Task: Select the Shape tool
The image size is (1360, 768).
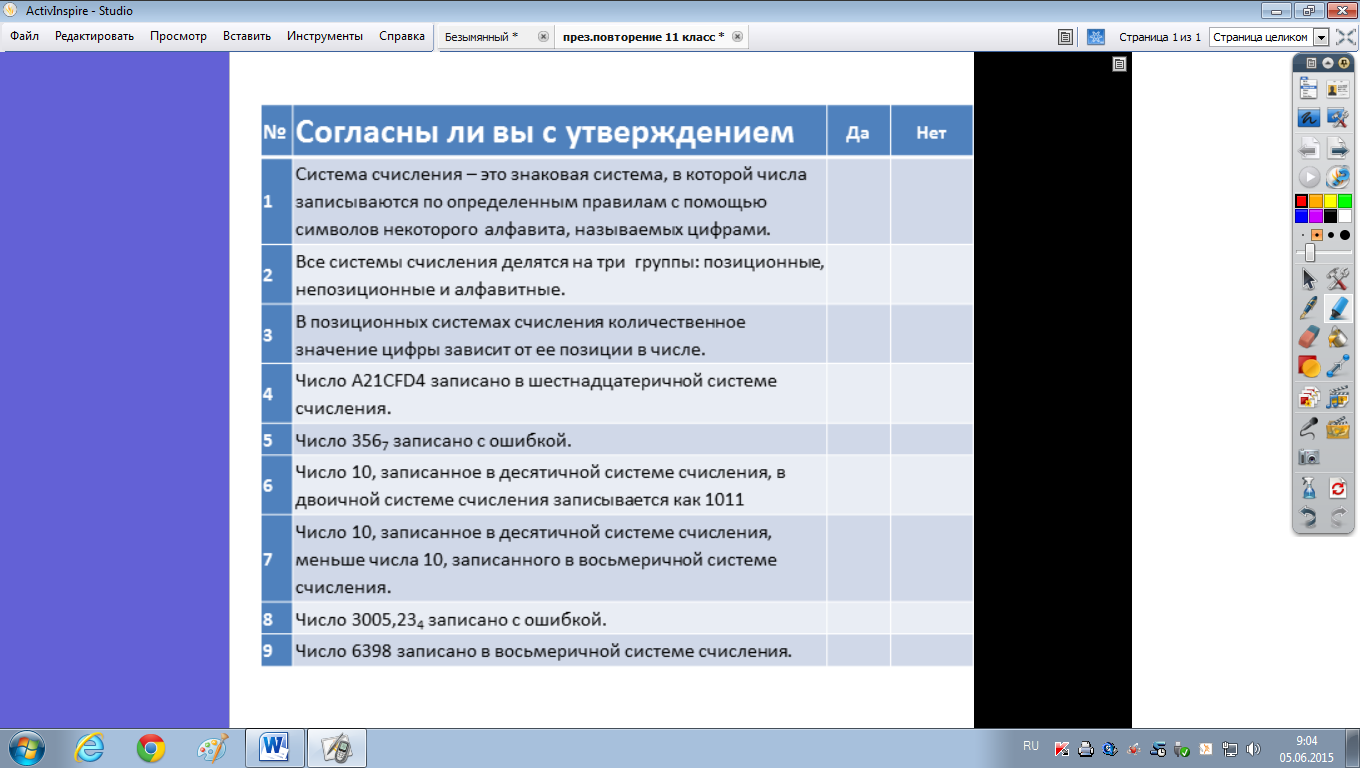Action: point(1309,366)
